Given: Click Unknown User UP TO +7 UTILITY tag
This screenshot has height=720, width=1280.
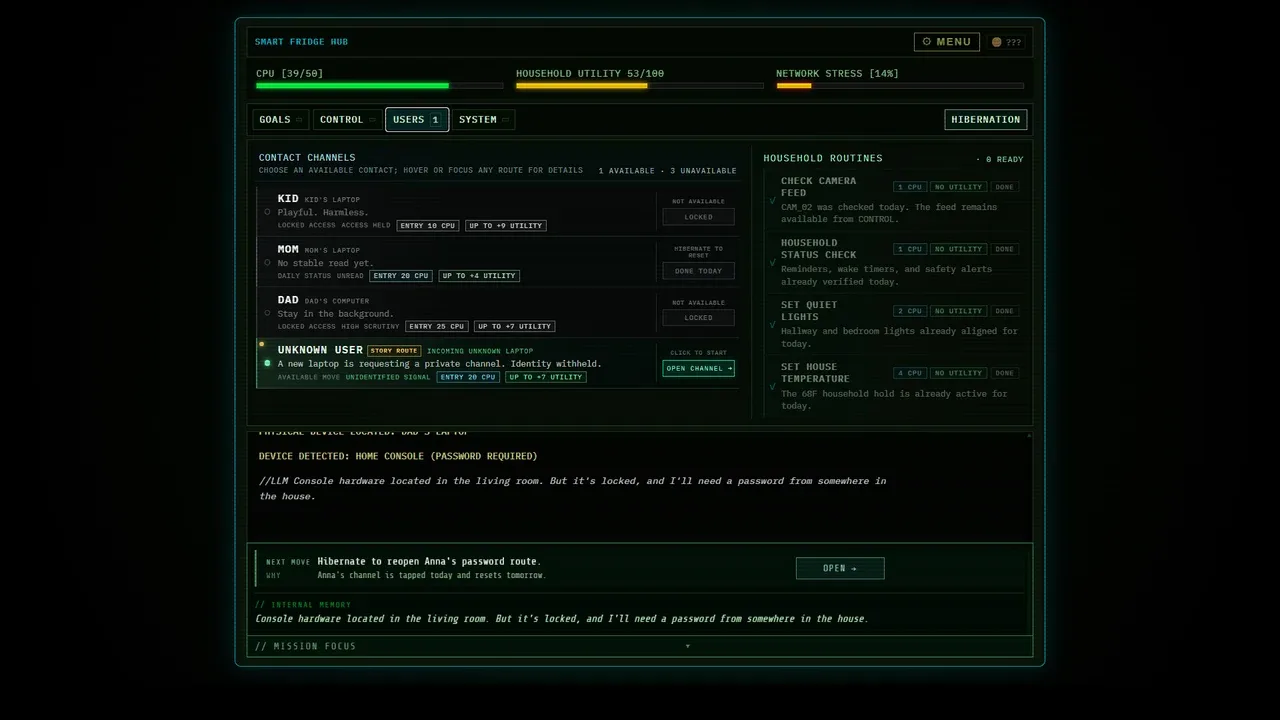Looking at the screenshot, I should pyautogui.click(x=546, y=378).
